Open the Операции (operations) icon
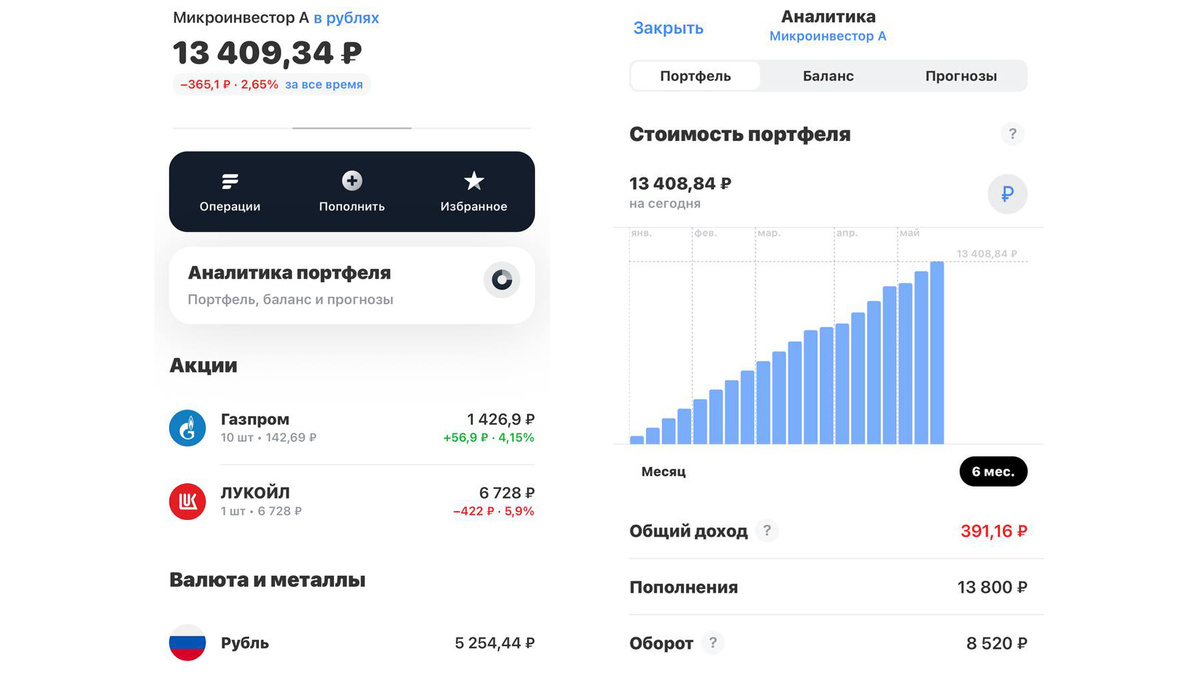This screenshot has width=1200, height=675. tap(229, 181)
